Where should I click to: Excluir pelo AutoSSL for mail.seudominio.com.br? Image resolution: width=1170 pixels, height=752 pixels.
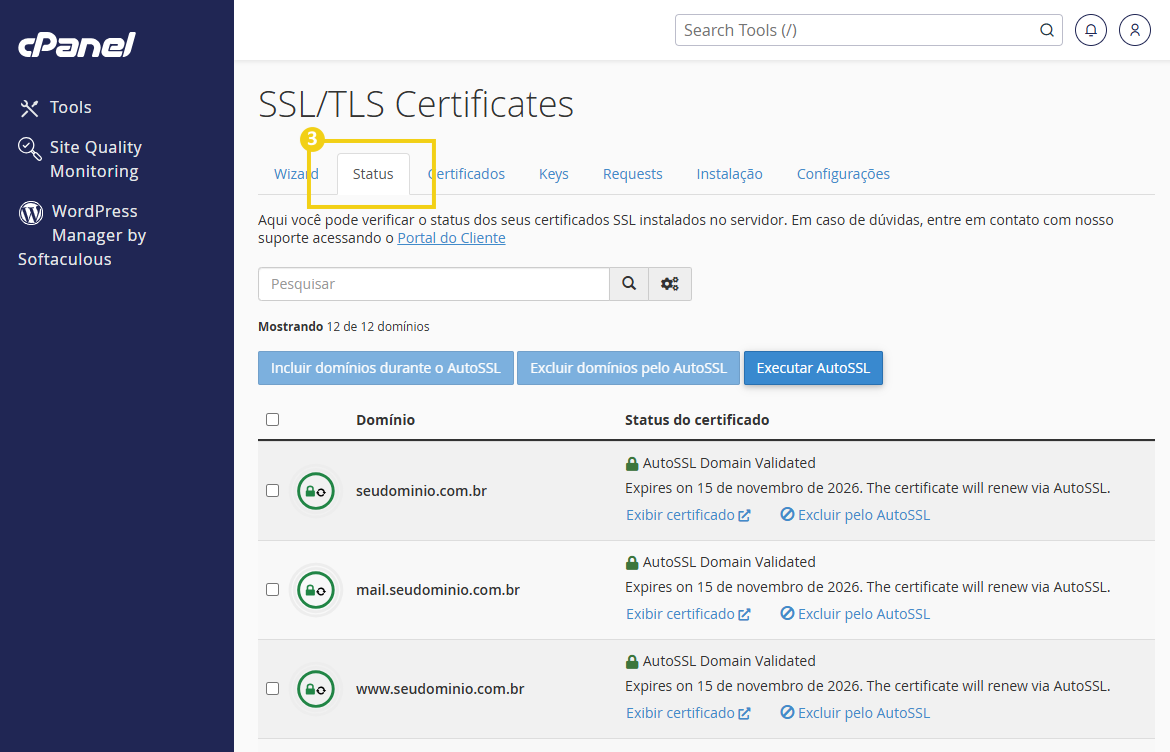pyautogui.click(x=855, y=615)
